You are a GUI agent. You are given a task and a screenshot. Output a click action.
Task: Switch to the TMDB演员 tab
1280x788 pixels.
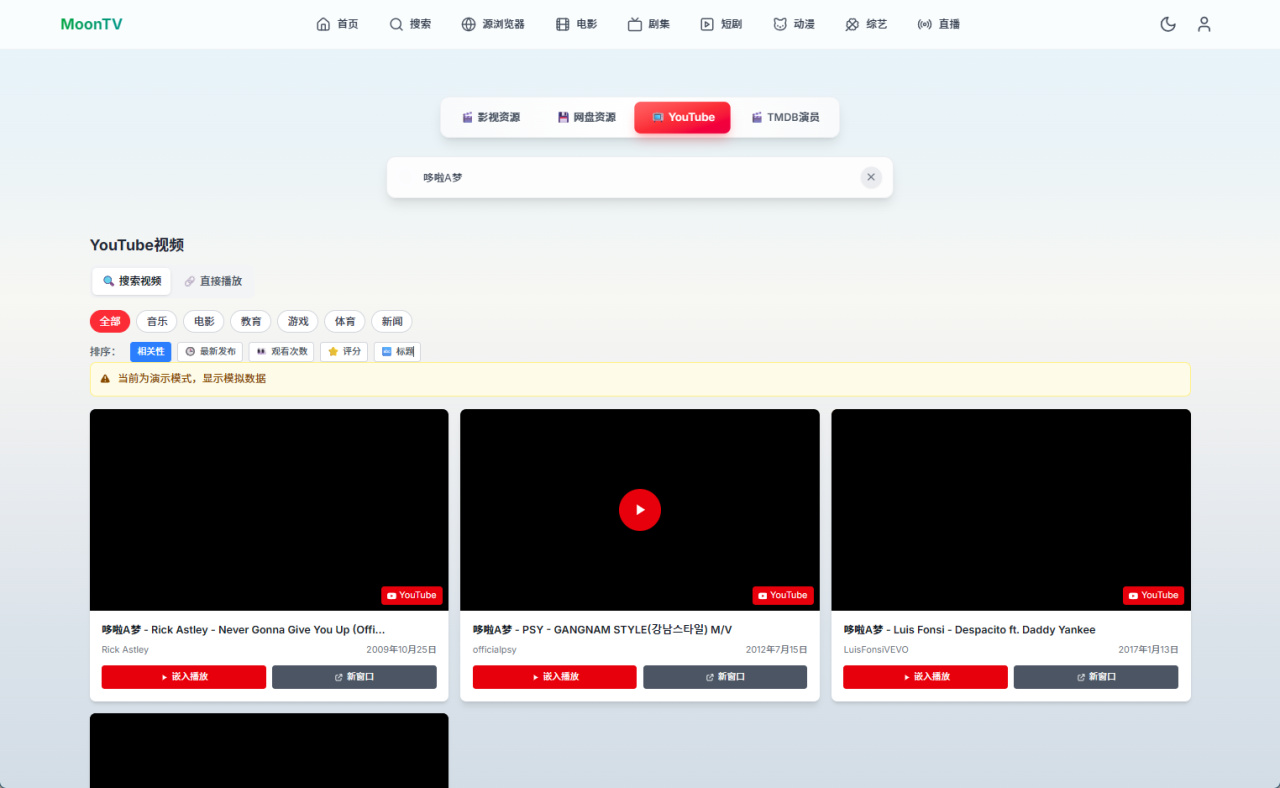click(x=785, y=117)
